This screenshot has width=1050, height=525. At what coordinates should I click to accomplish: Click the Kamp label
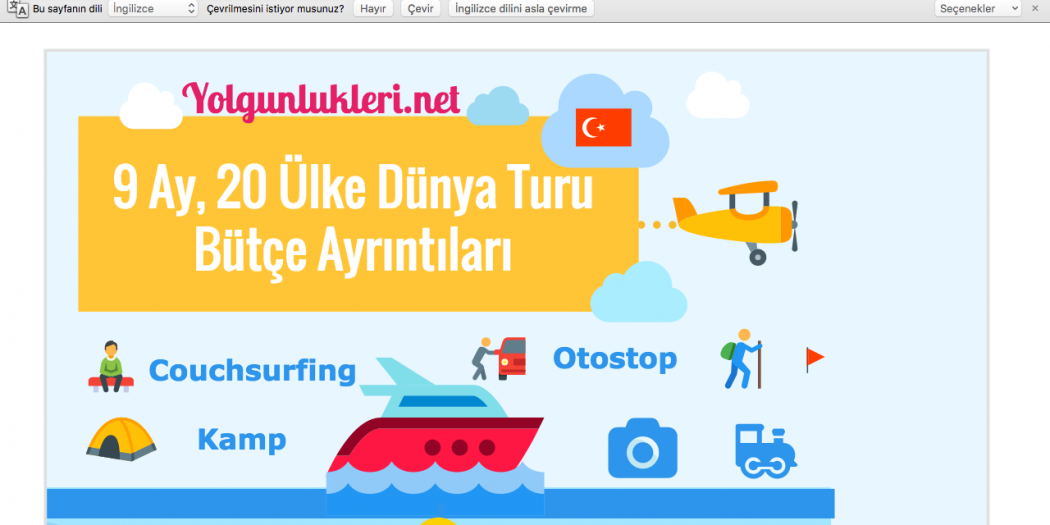[x=241, y=440]
